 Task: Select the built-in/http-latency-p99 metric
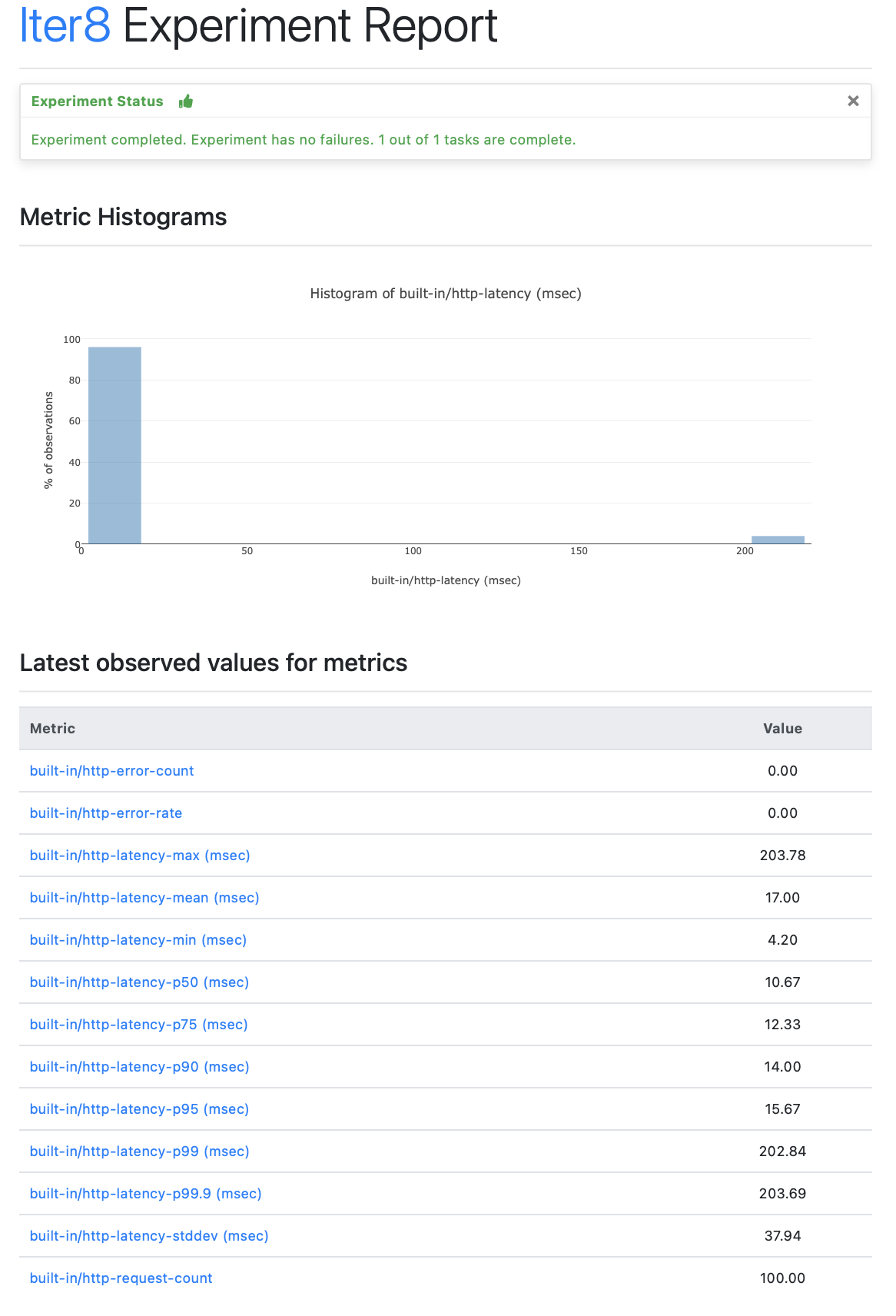coord(139,1151)
